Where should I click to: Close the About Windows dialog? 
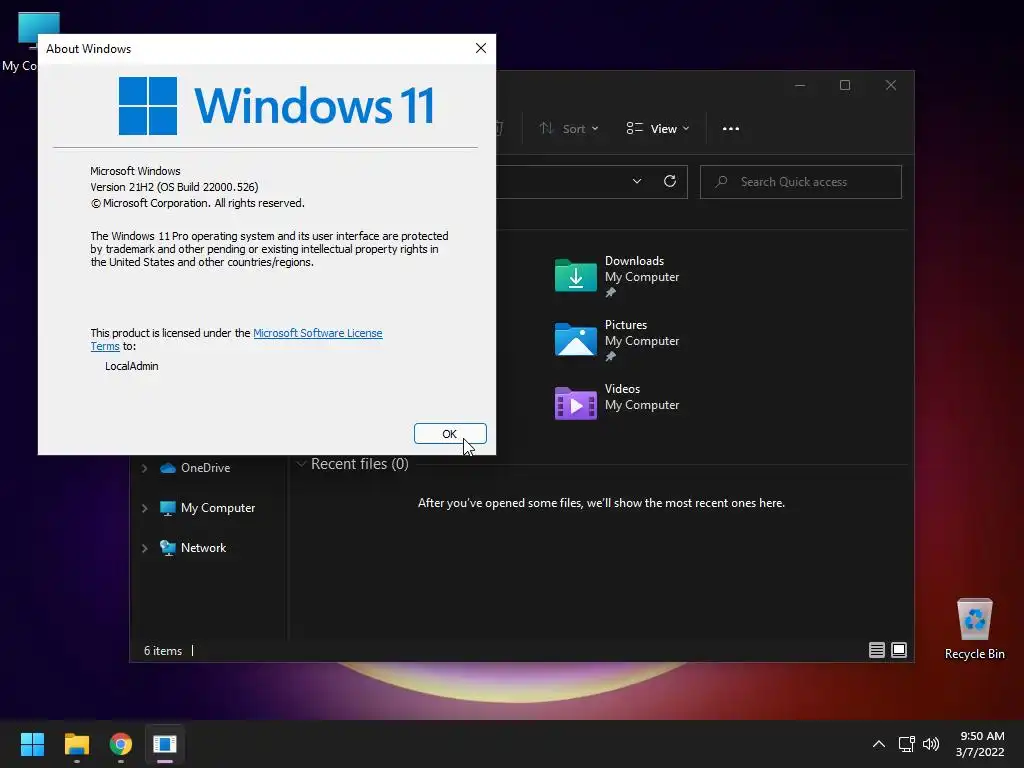pyautogui.click(x=481, y=48)
